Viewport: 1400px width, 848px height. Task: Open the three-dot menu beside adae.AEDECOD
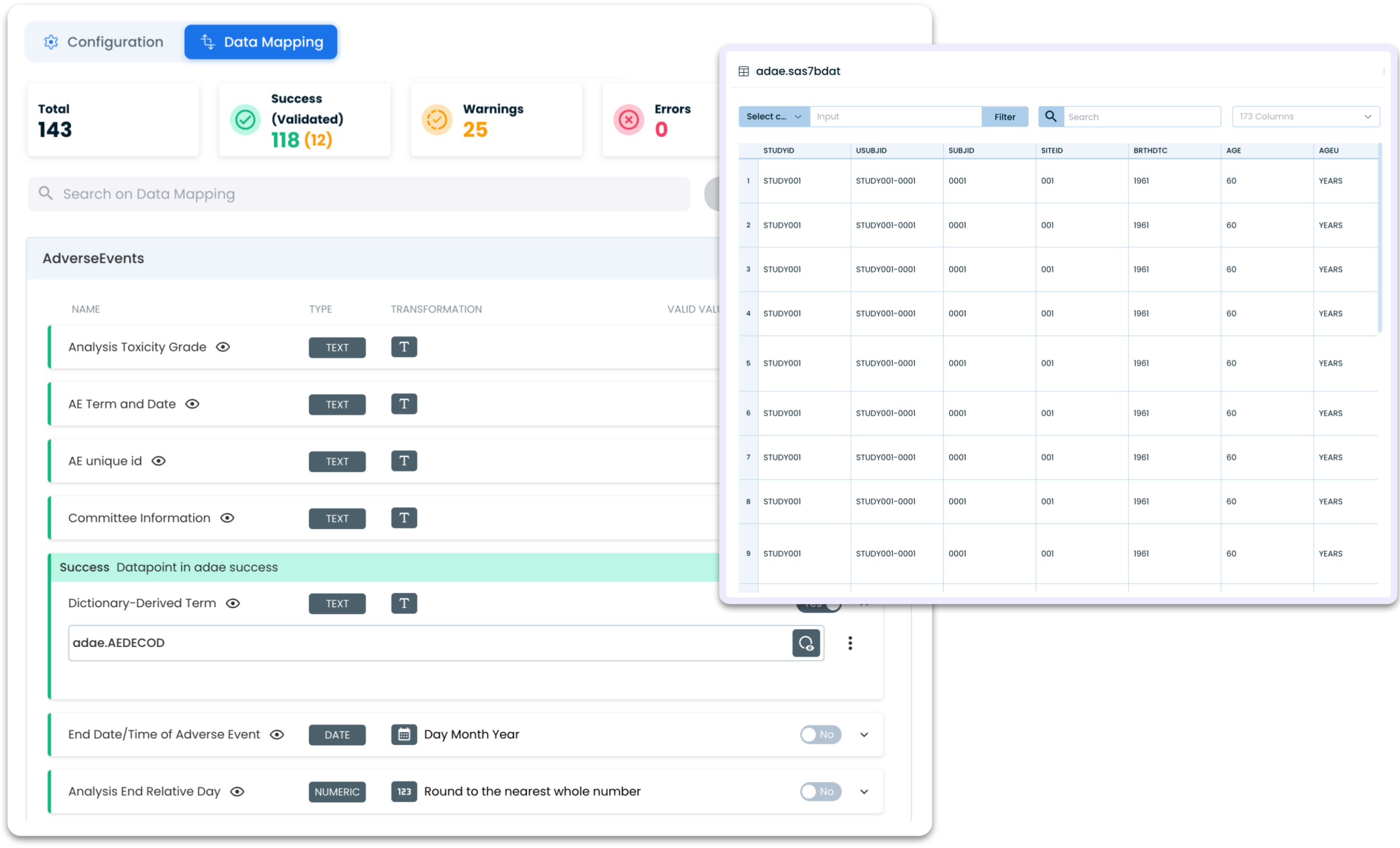850,643
